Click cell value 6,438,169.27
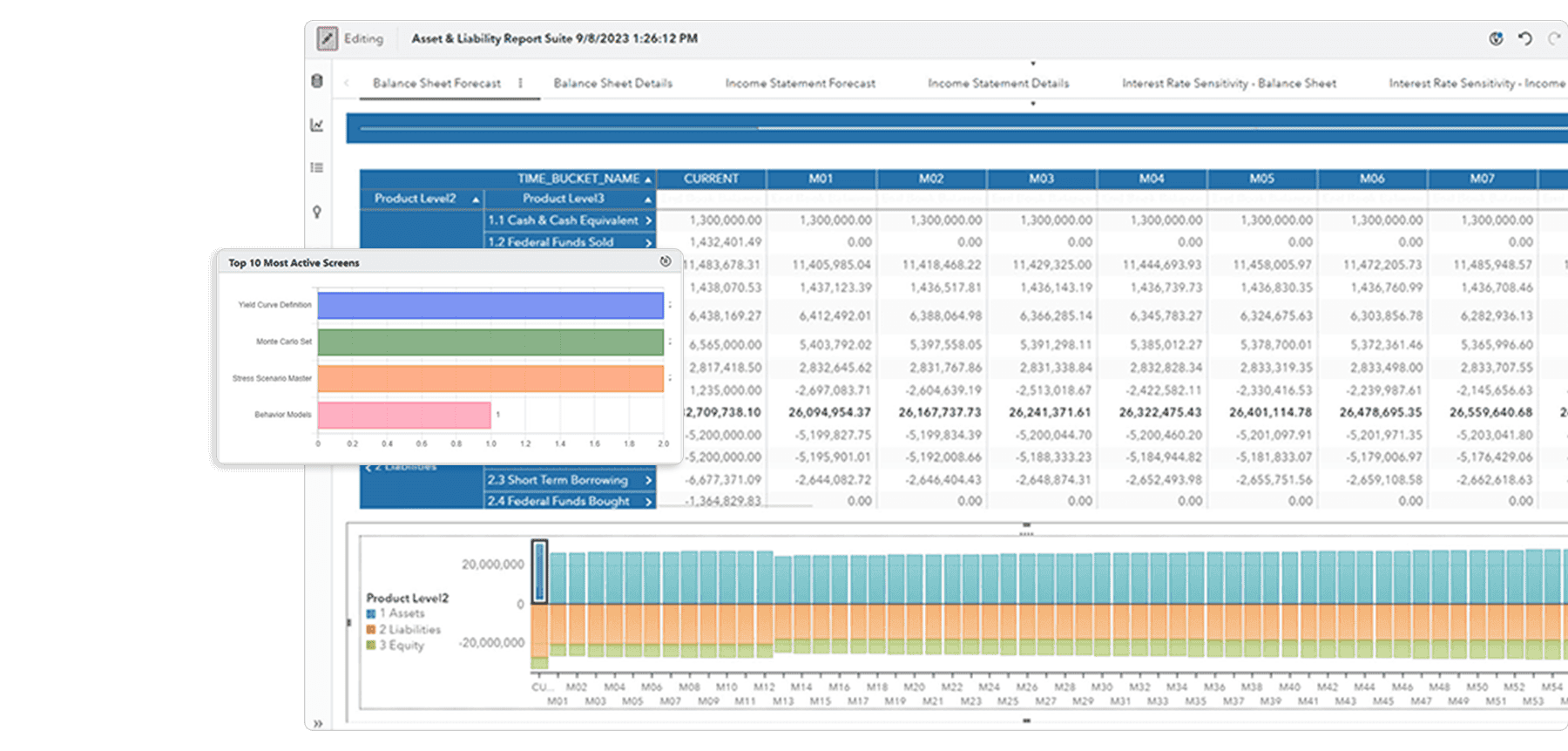The height and width of the screenshot is (751, 1568). (725, 315)
